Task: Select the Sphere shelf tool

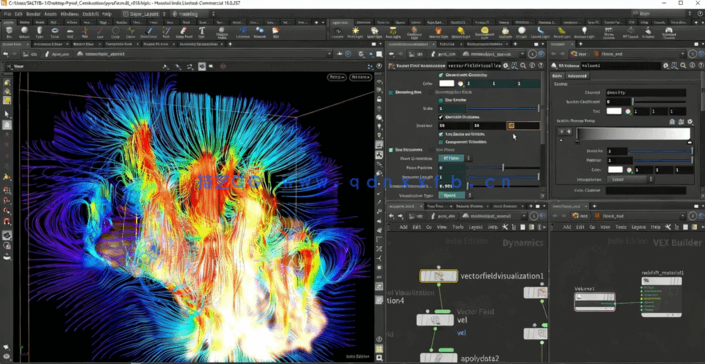Action: (x=24, y=32)
